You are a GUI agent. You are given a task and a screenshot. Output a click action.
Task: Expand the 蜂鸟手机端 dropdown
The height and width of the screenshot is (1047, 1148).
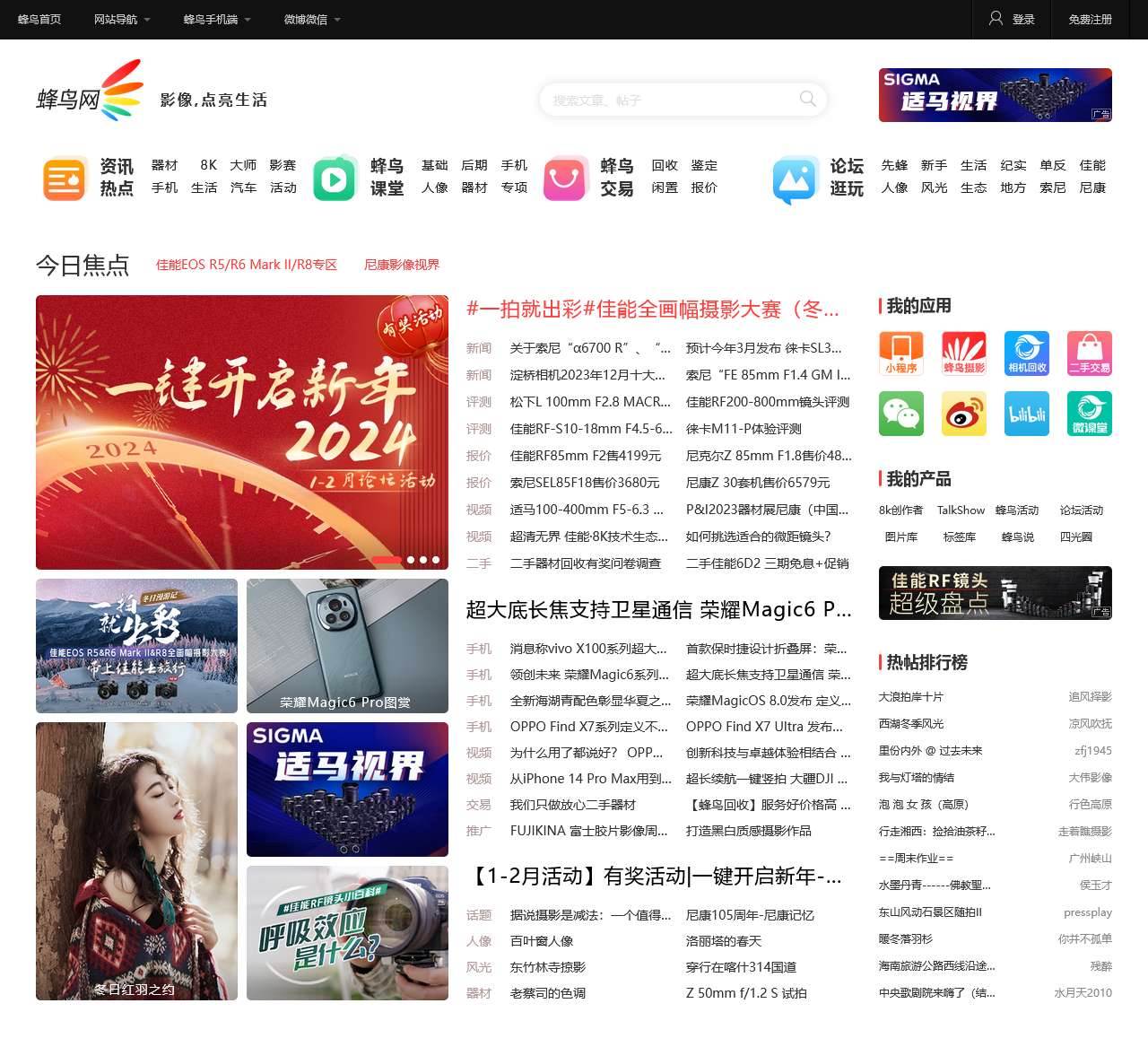(217, 20)
